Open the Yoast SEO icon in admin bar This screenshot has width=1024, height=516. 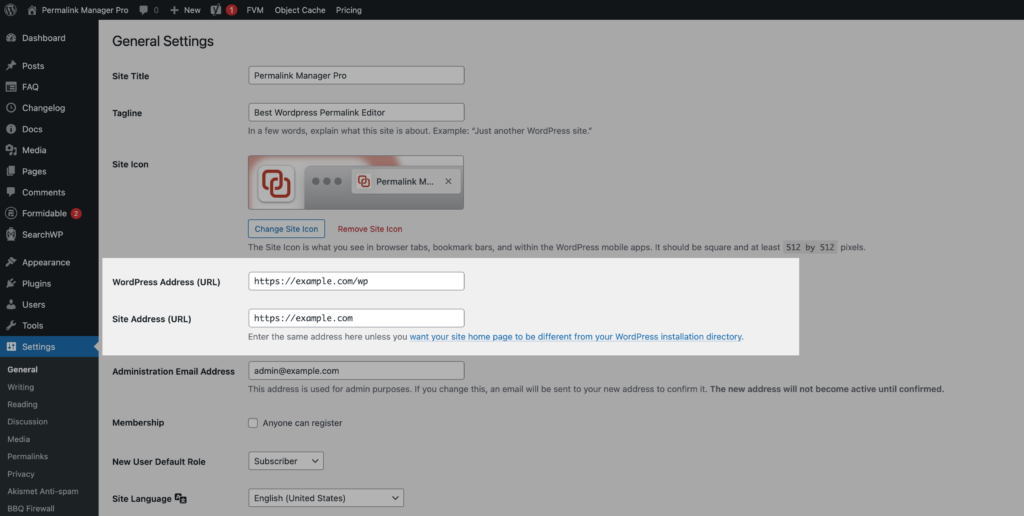coord(216,10)
